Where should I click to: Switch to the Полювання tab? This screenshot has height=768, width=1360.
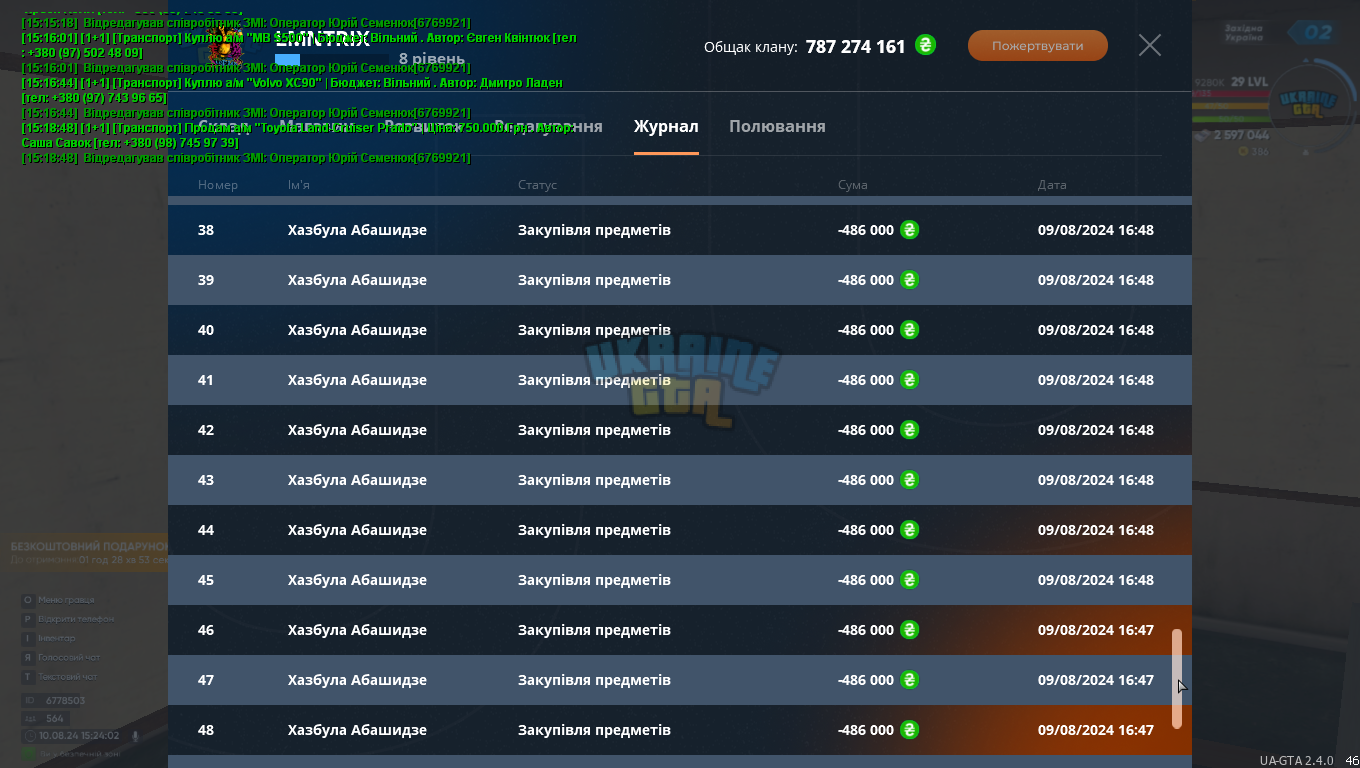click(777, 126)
